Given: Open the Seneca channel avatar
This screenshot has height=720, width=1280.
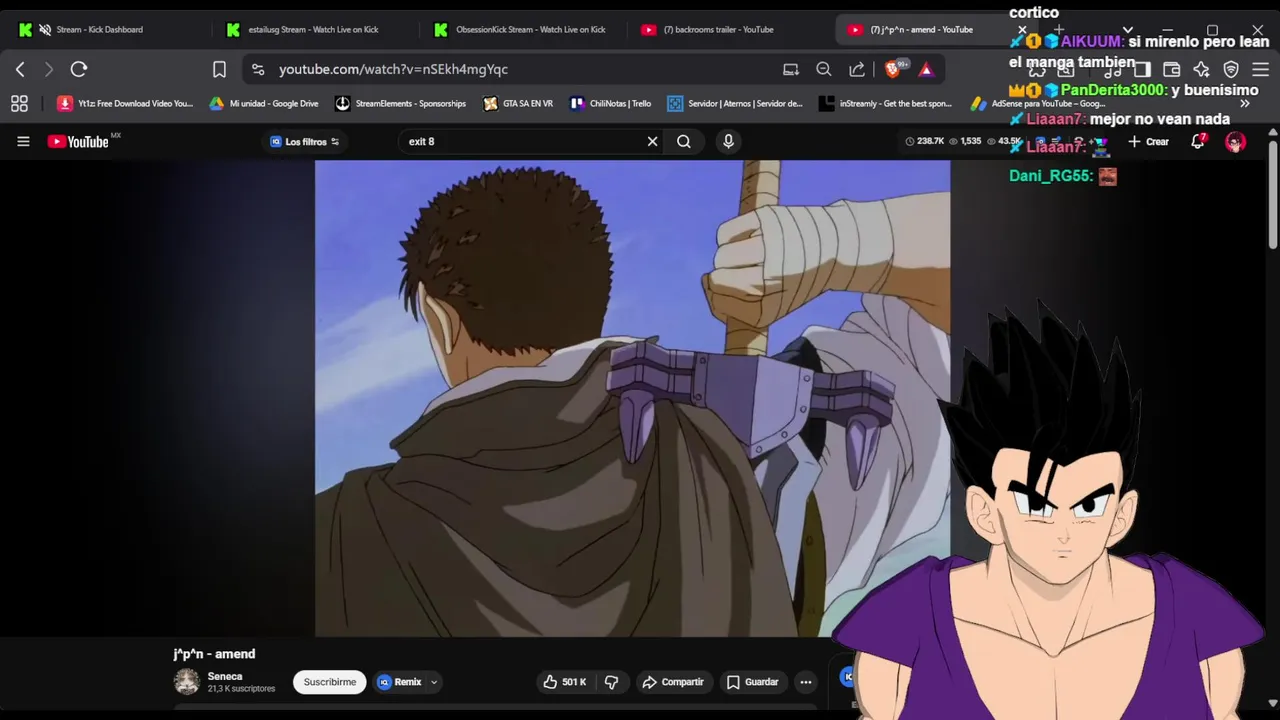Looking at the screenshot, I should 187,682.
